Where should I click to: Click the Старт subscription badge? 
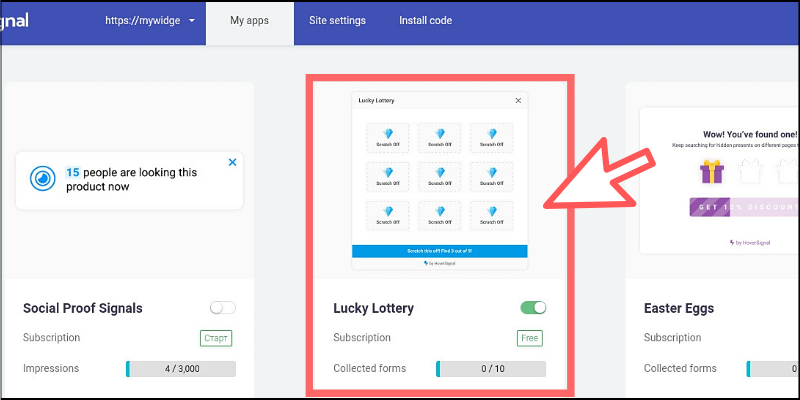[x=216, y=338]
